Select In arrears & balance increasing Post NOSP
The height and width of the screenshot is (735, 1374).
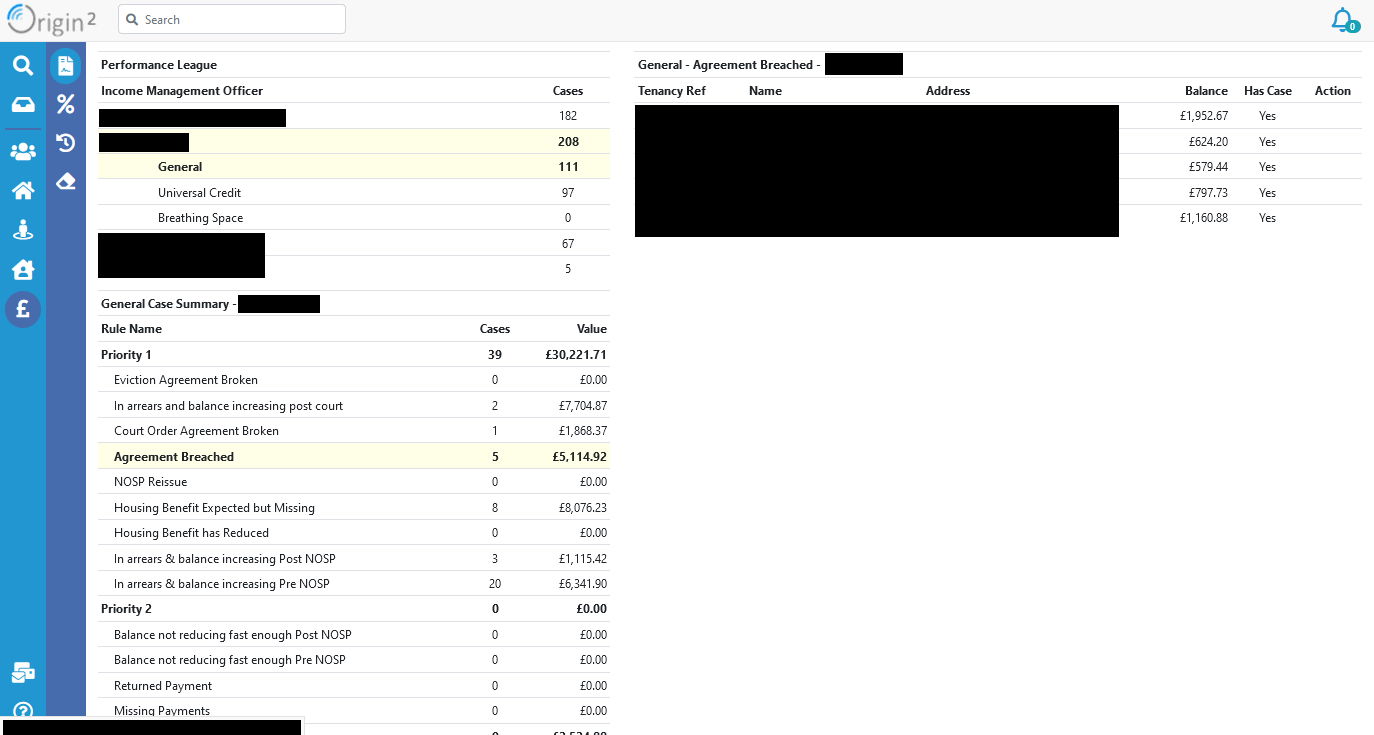[x=354, y=558]
